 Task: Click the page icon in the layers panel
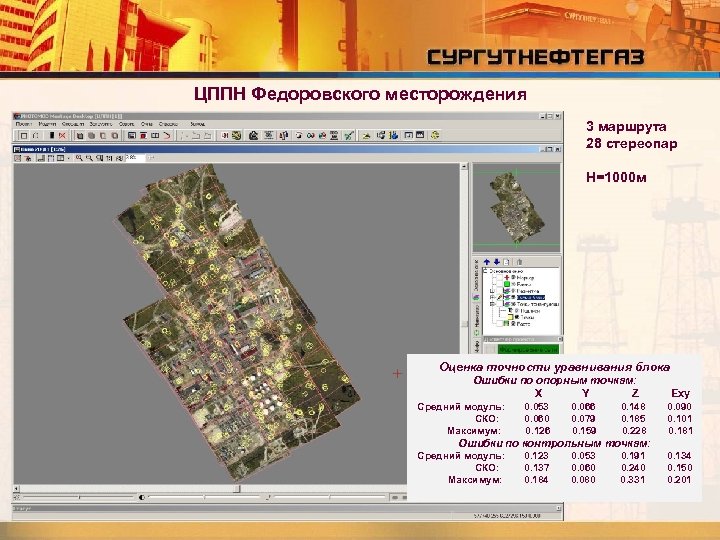click(506, 262)
